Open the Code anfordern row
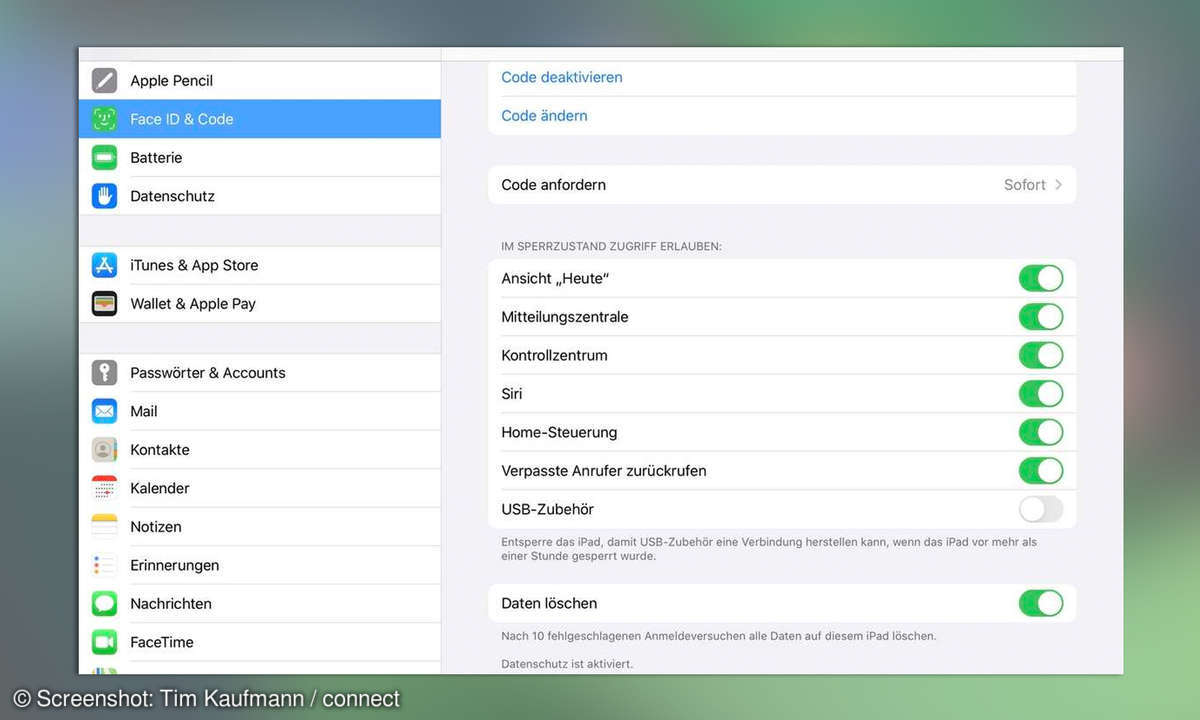Image resolution: width=1200 pixels, height=720 pixels. [782, 185]
